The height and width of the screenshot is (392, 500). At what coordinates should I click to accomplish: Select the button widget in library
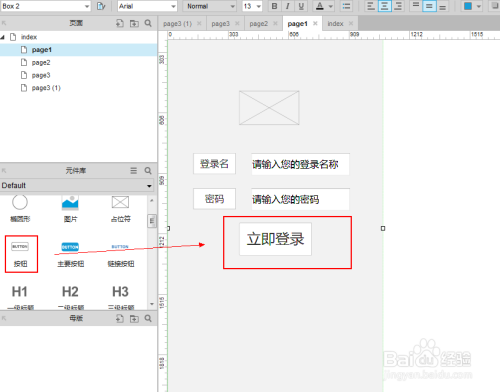point(21,254)
